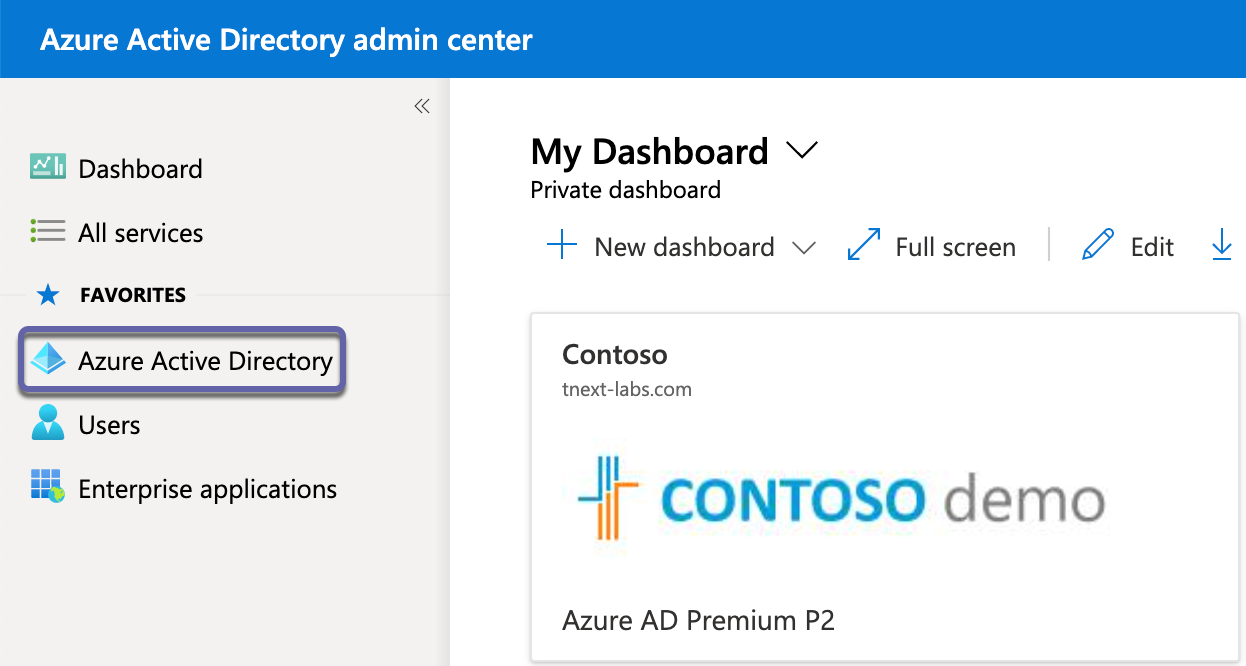Click the Dashboard chart icon
Image resolution: width=1246 pixels, height=666 pixels.
48,167
